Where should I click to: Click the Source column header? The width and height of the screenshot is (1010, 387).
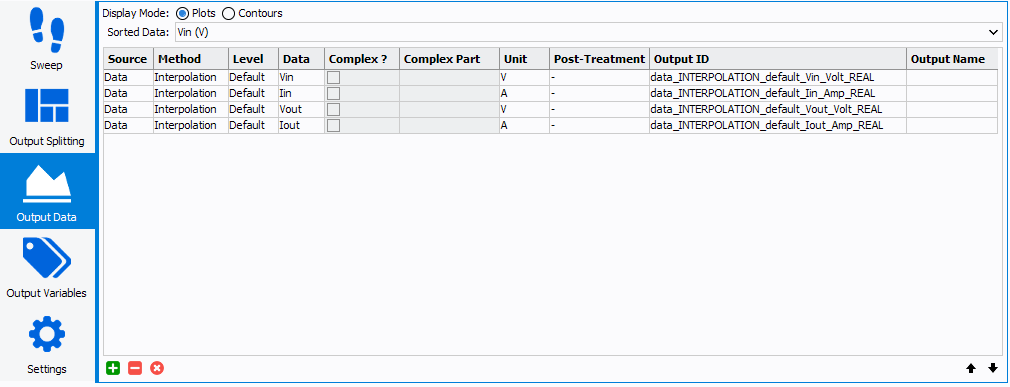pyautogui.click(x=128, y=59)
